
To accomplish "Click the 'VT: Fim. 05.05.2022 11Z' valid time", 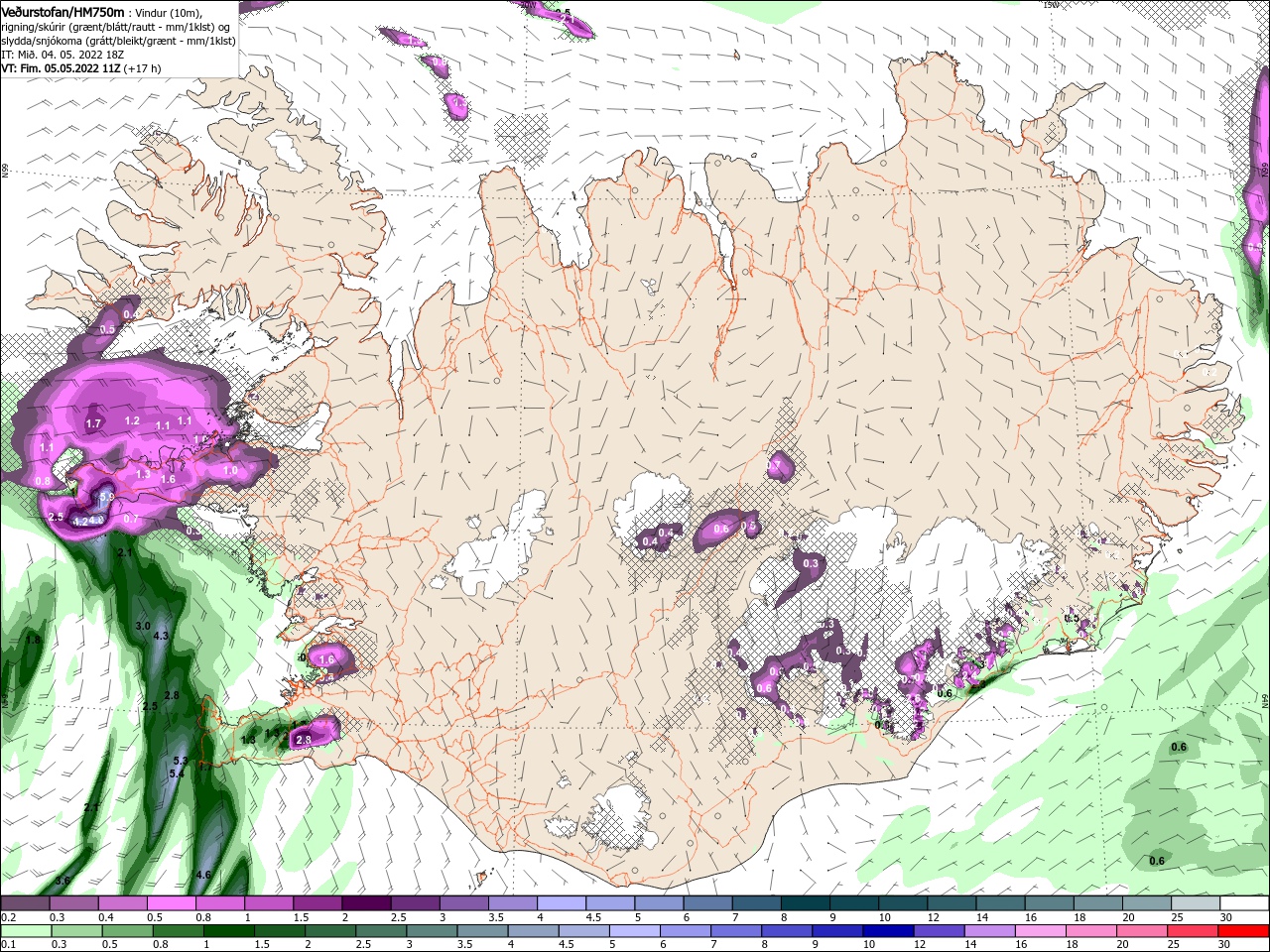I will pyautogui.click(x=61, y=68).
